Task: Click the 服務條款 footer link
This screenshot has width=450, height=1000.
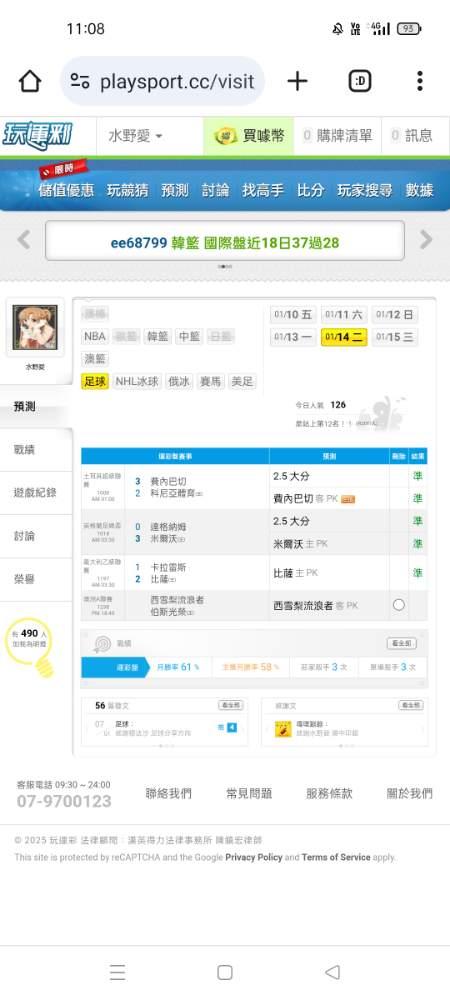Action: point(330,794)
